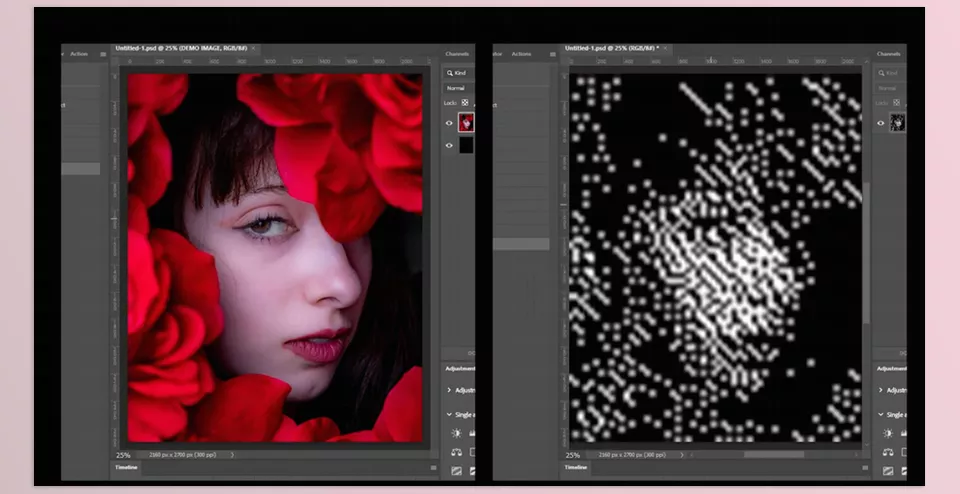Add Color Balance adjustment in right window
960x494 pixels.
(x=887, y=452)
